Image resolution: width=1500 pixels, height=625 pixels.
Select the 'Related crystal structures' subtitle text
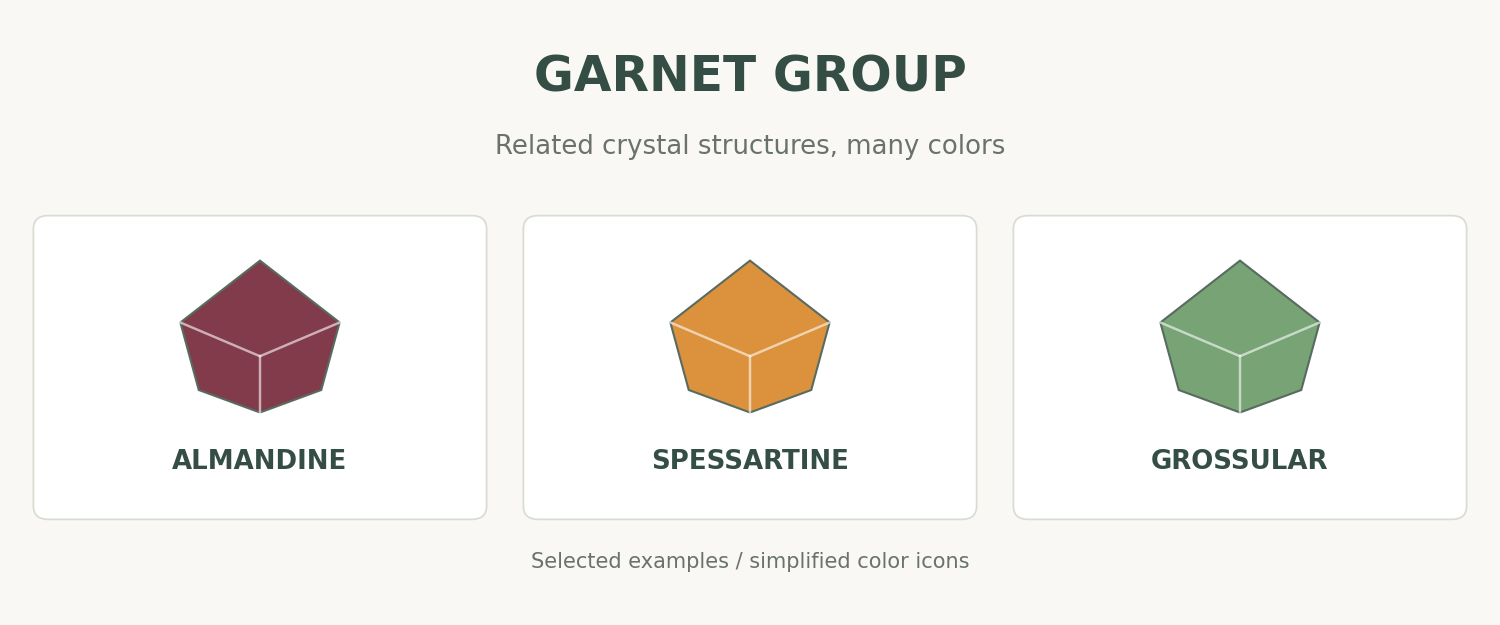pyautogui.click(x=663, y=146)
